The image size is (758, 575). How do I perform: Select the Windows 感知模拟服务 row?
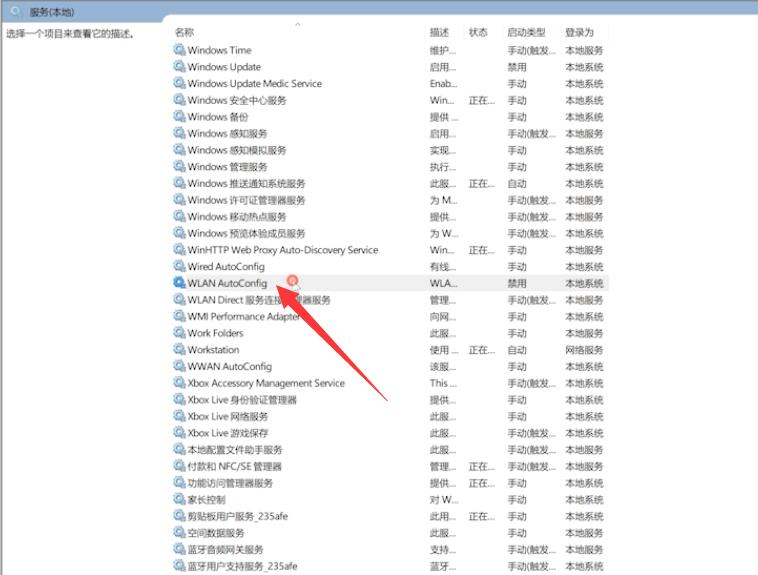pyautogui.click(x=390, y=150)
